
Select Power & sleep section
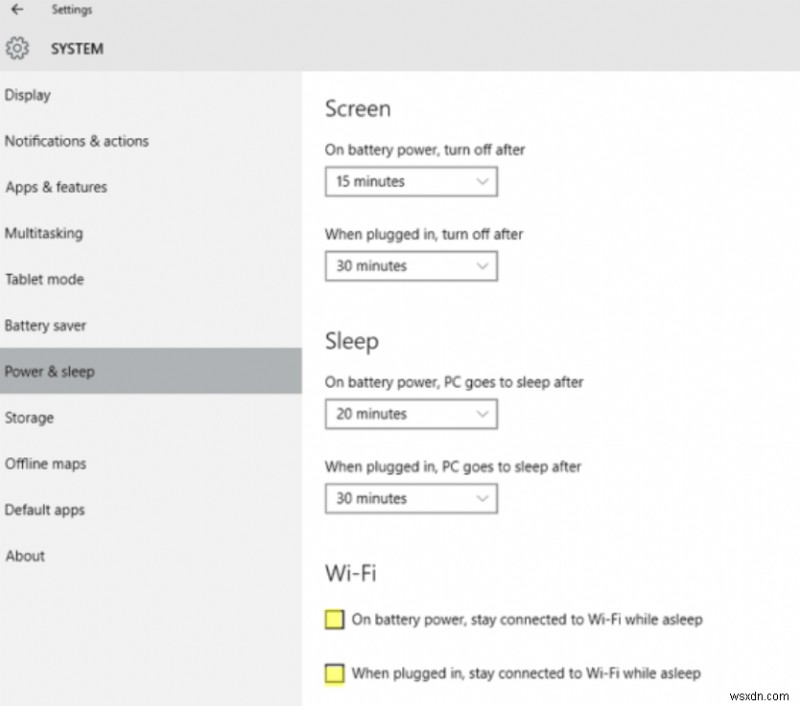point(49,371)
